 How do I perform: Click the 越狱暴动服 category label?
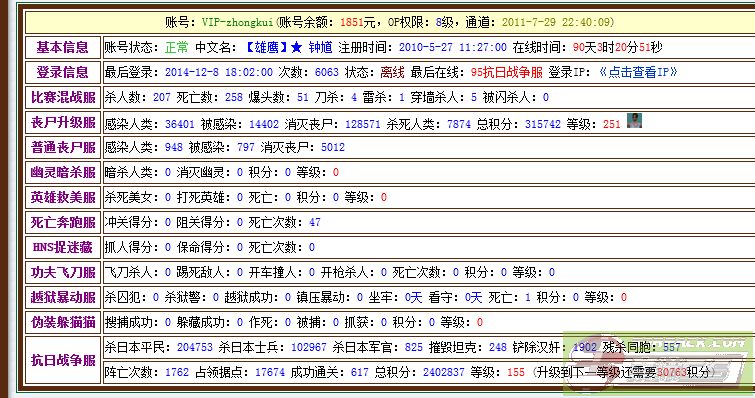click(63, 297)
